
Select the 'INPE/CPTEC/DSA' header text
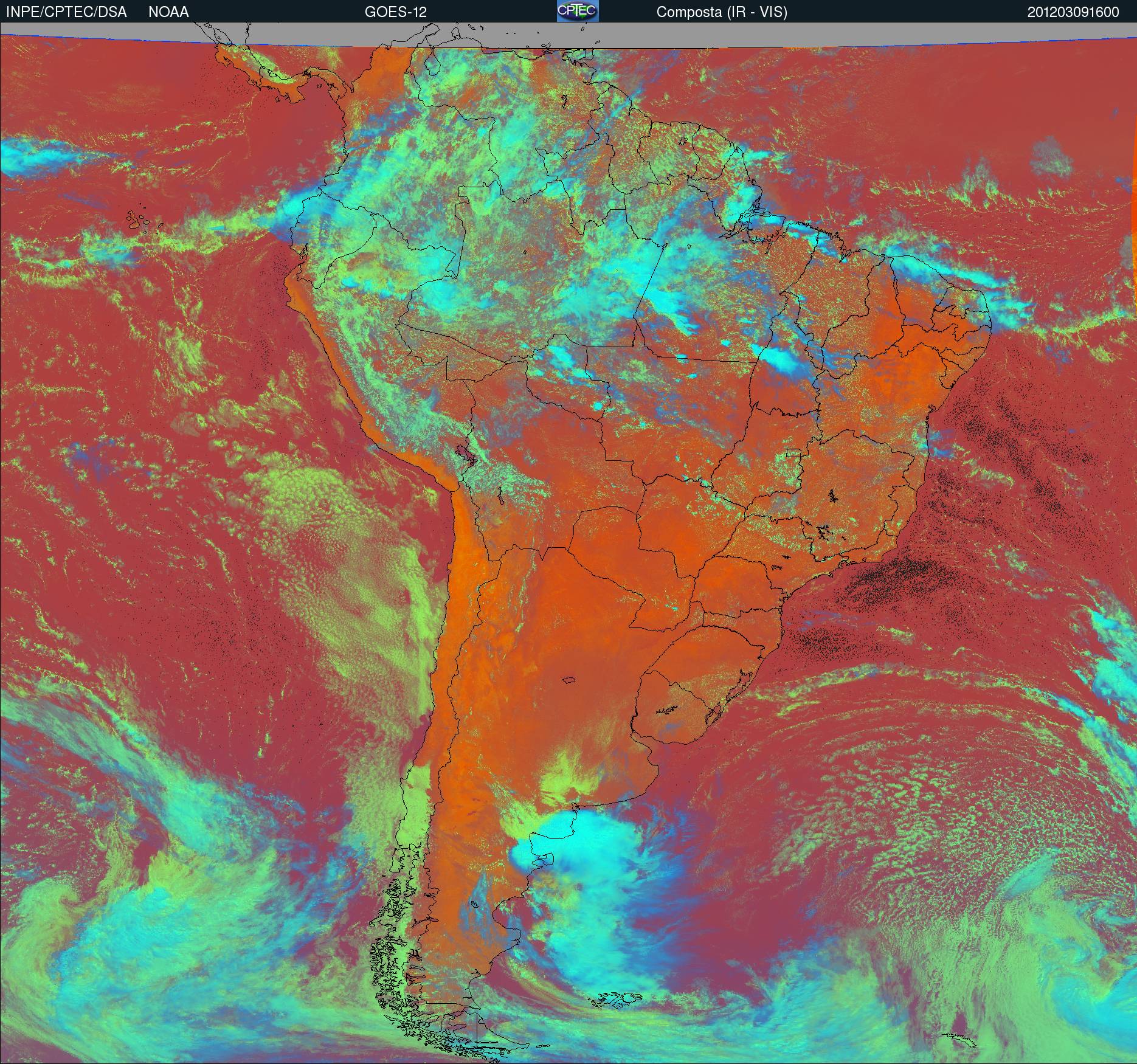[x=66, y=12]
